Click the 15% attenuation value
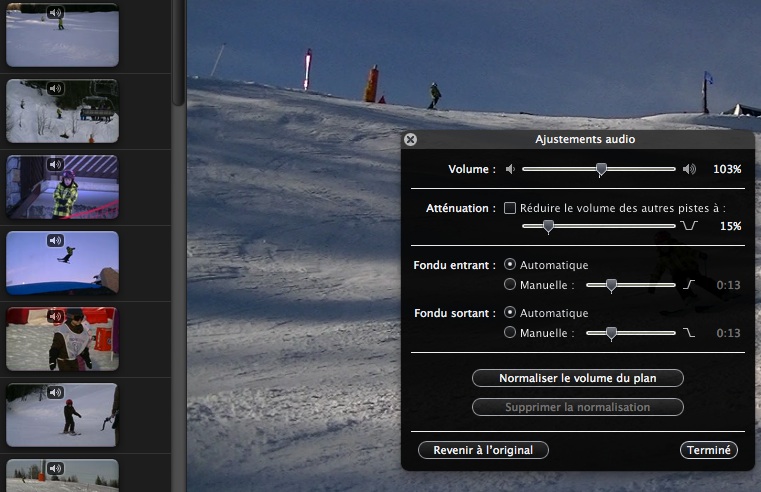Screen dimensions: 761x492 (730, 226)
